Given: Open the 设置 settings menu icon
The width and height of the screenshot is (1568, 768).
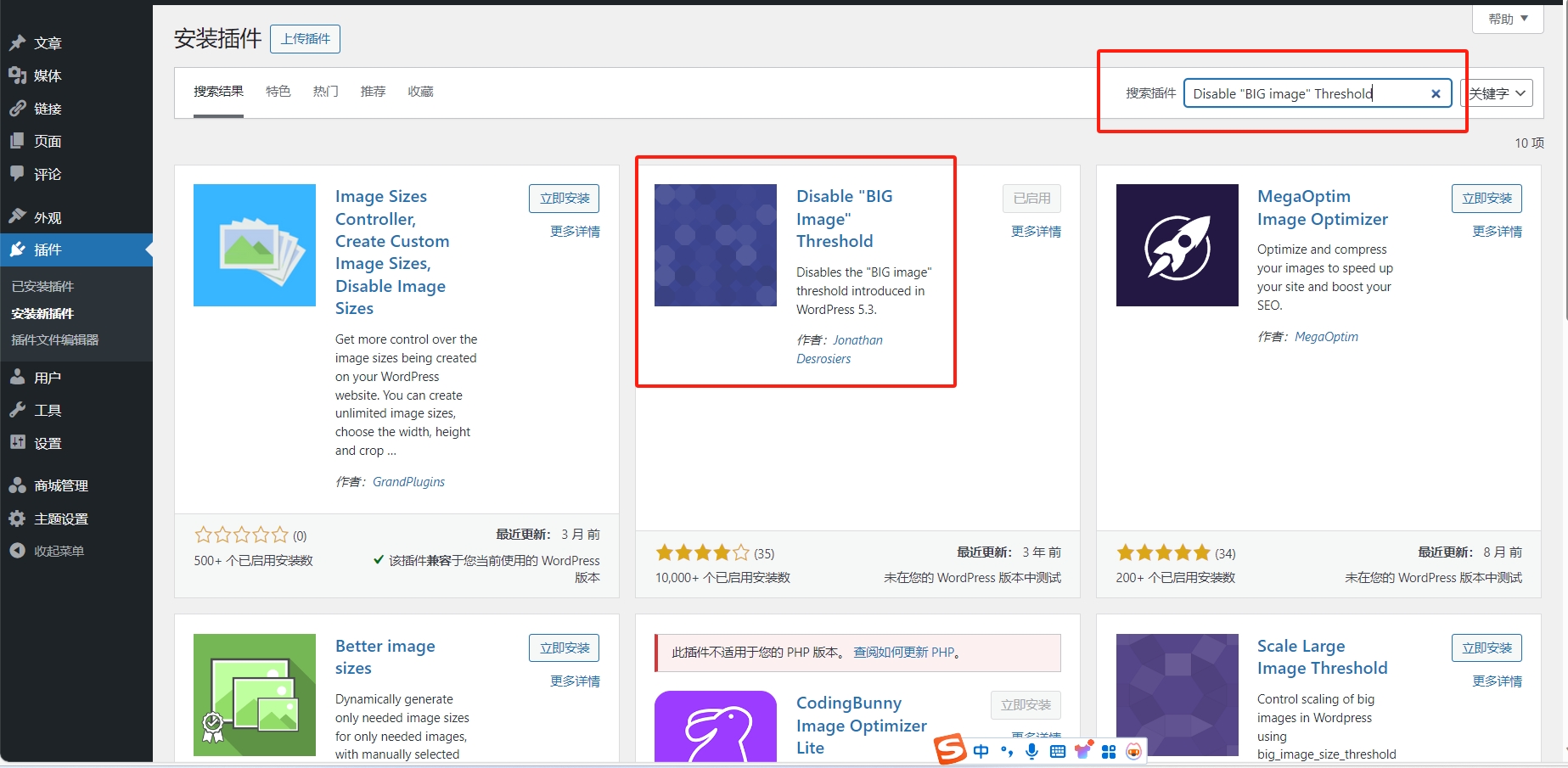Looking at the screenshot, I should pos(17,443).
